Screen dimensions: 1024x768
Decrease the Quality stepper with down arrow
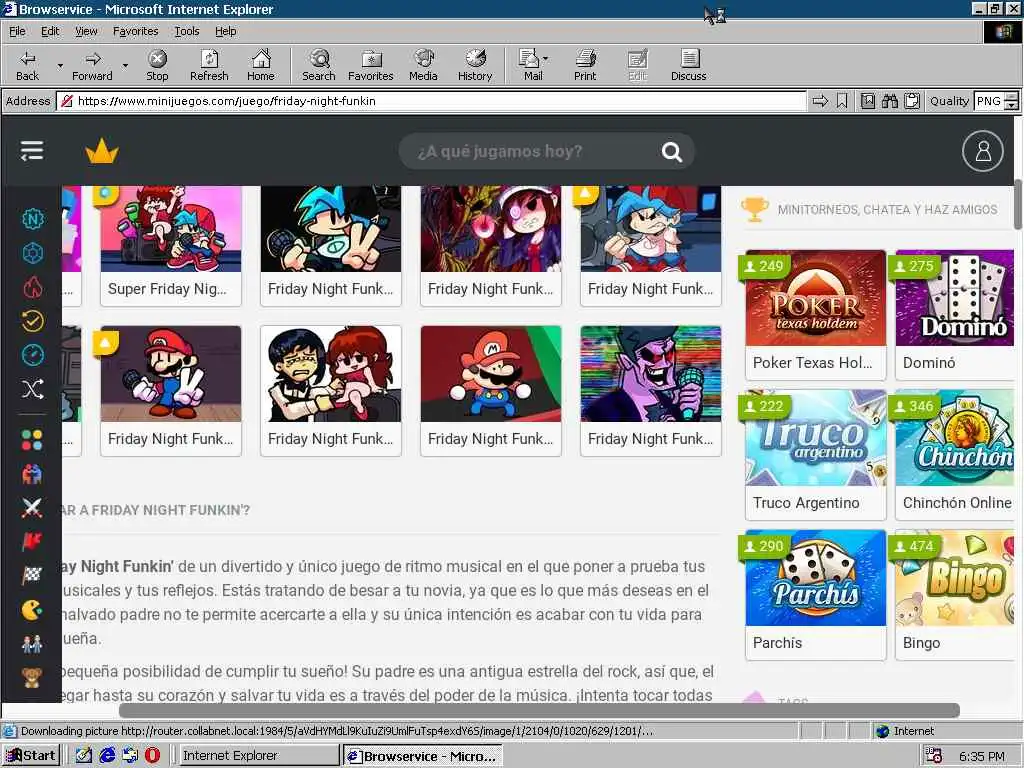1012,105
